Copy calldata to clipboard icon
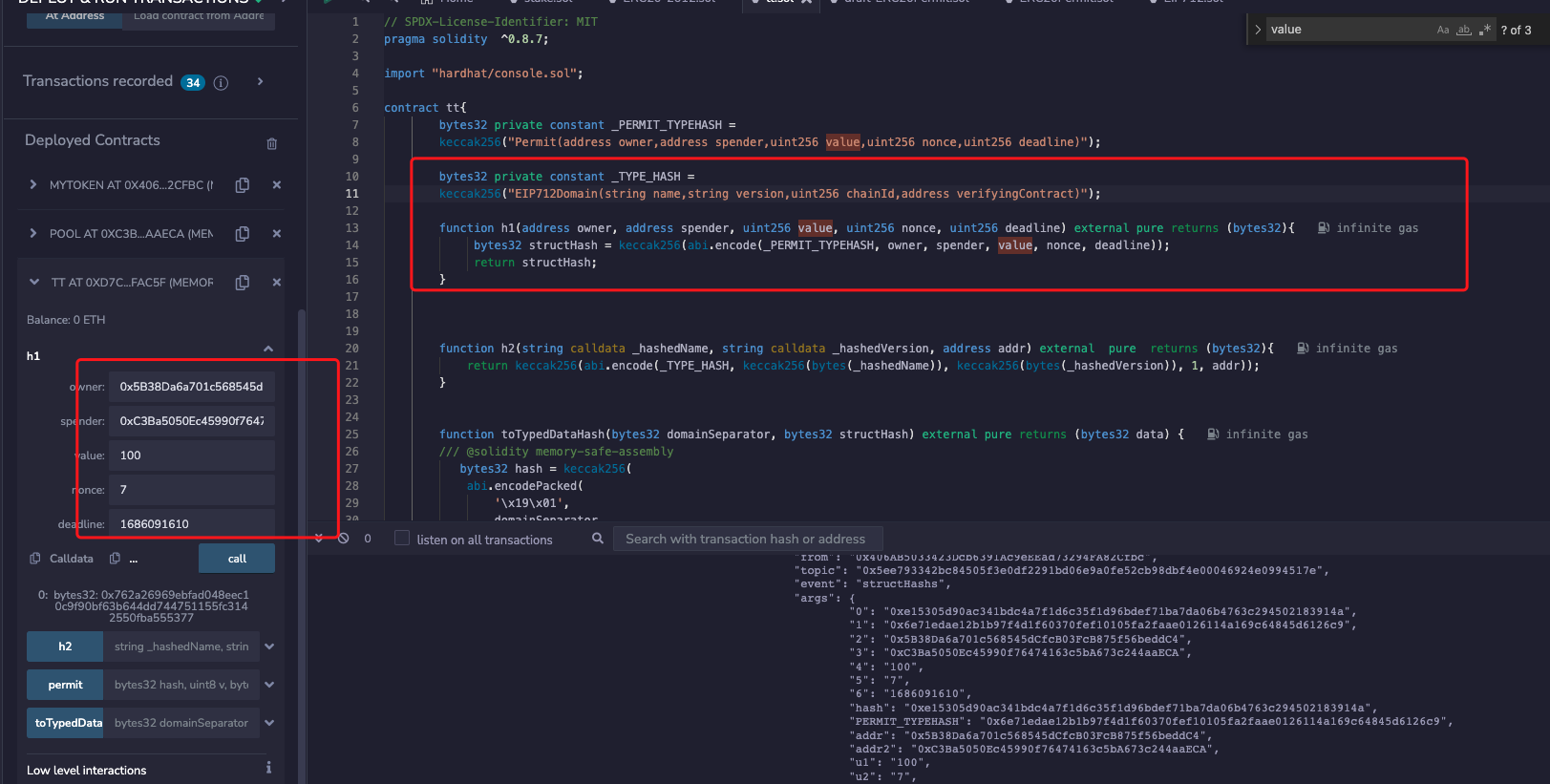This screenshot has height=784, width=1550. pos(35,559)
